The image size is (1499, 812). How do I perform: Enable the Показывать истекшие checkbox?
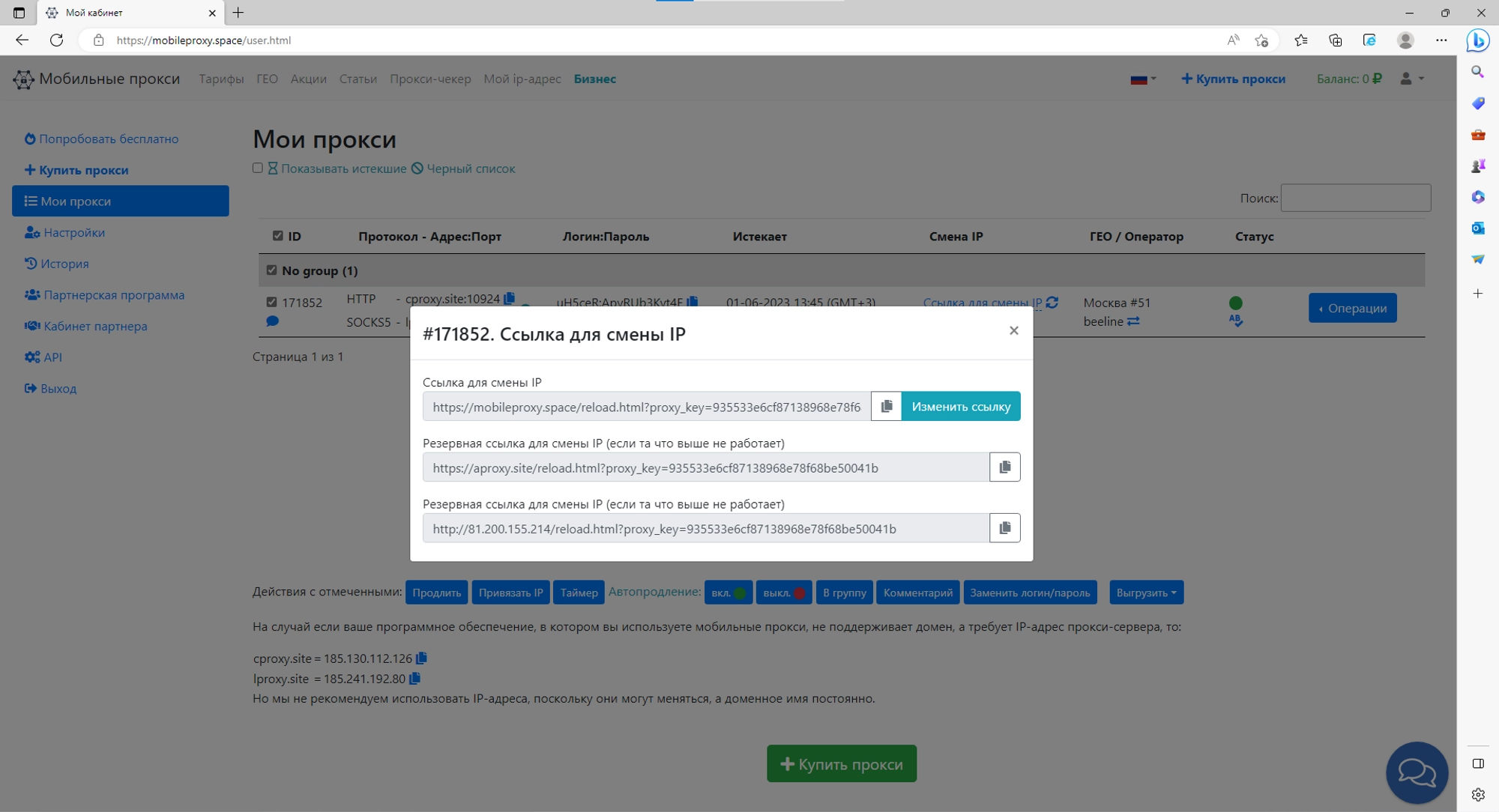point(259,168)
